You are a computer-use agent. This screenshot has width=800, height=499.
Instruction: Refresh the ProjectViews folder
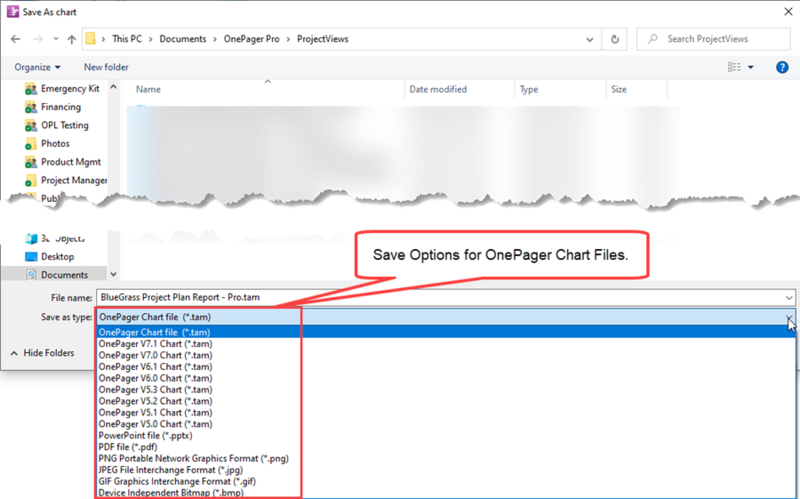coord(615,39)
